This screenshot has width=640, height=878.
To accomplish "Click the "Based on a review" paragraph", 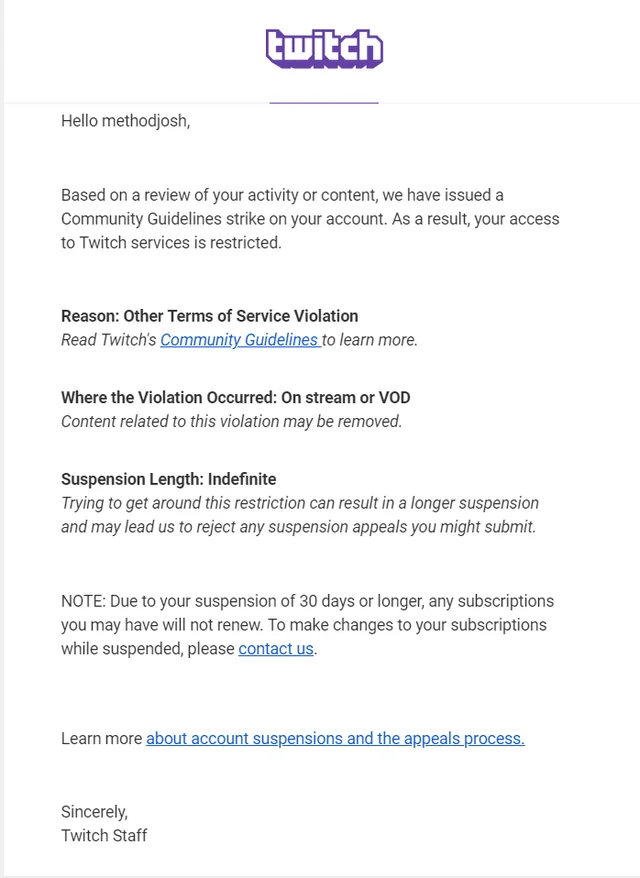I will [x=310, y=218].
